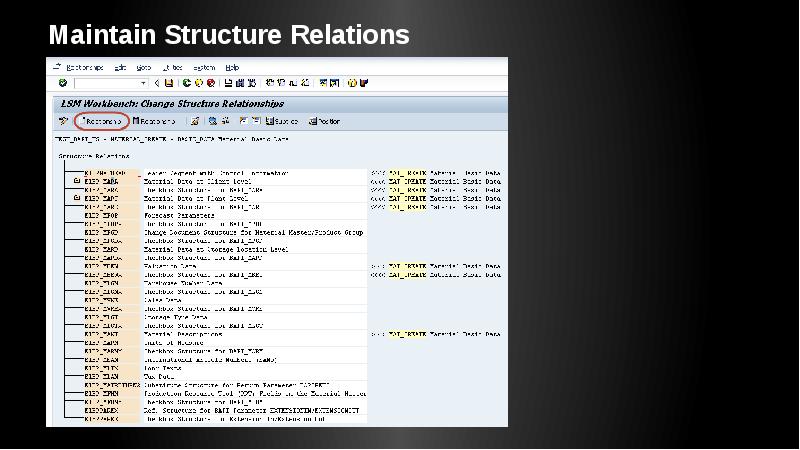Select the Valuation Data row

point(224,266)
